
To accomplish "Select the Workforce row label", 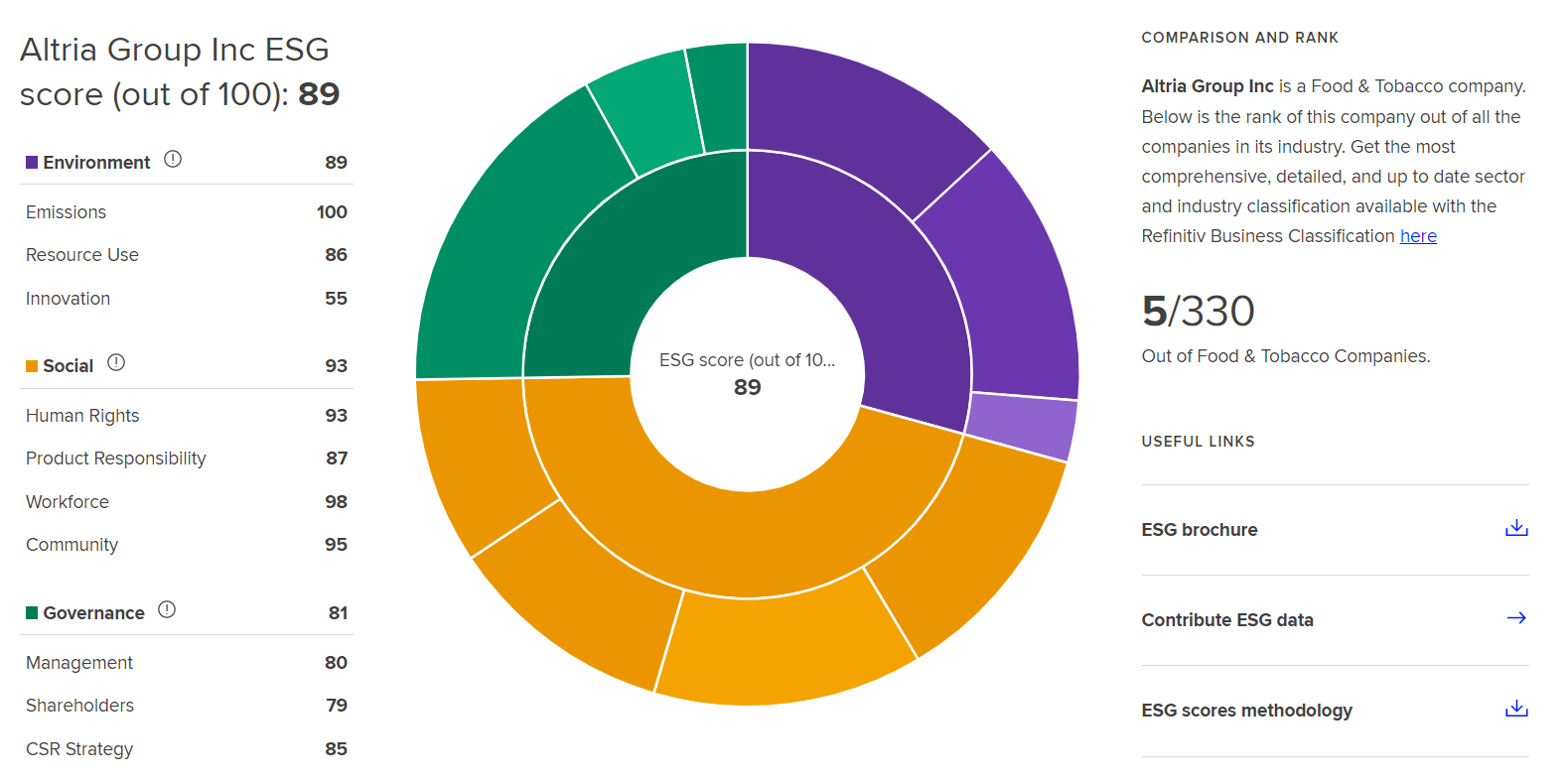I will coord(68,502).
